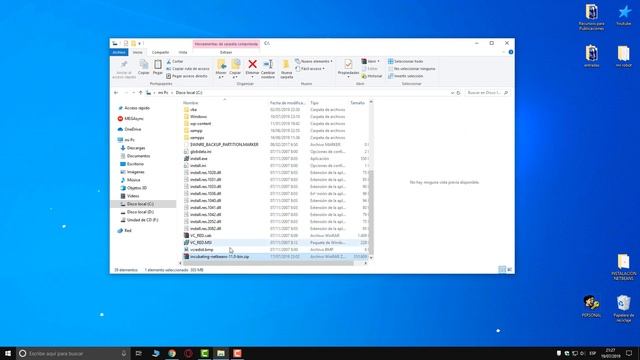Image resolution: width=640 pixels, height=360 pixels.
Task: Click Copiar ruta de acceso
Action: [x=188, y=69]
